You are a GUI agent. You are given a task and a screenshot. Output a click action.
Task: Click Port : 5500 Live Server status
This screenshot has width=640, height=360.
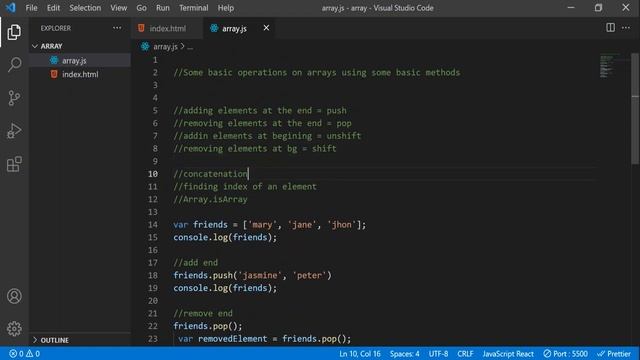(x=565, y=354)
